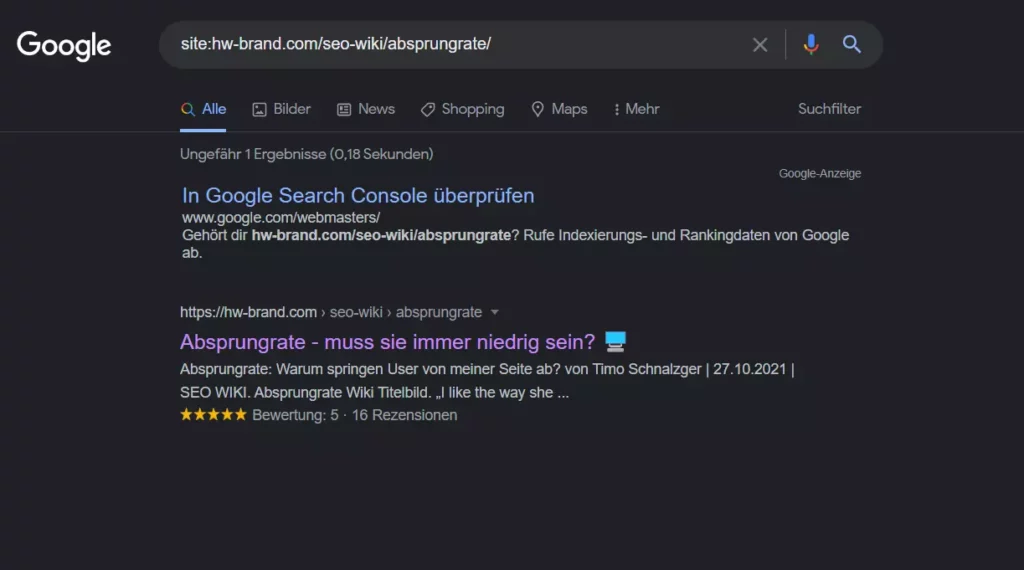Click the five-star rating stars
The height and width of the screenshot is (570, 1024).
[214, 415]
